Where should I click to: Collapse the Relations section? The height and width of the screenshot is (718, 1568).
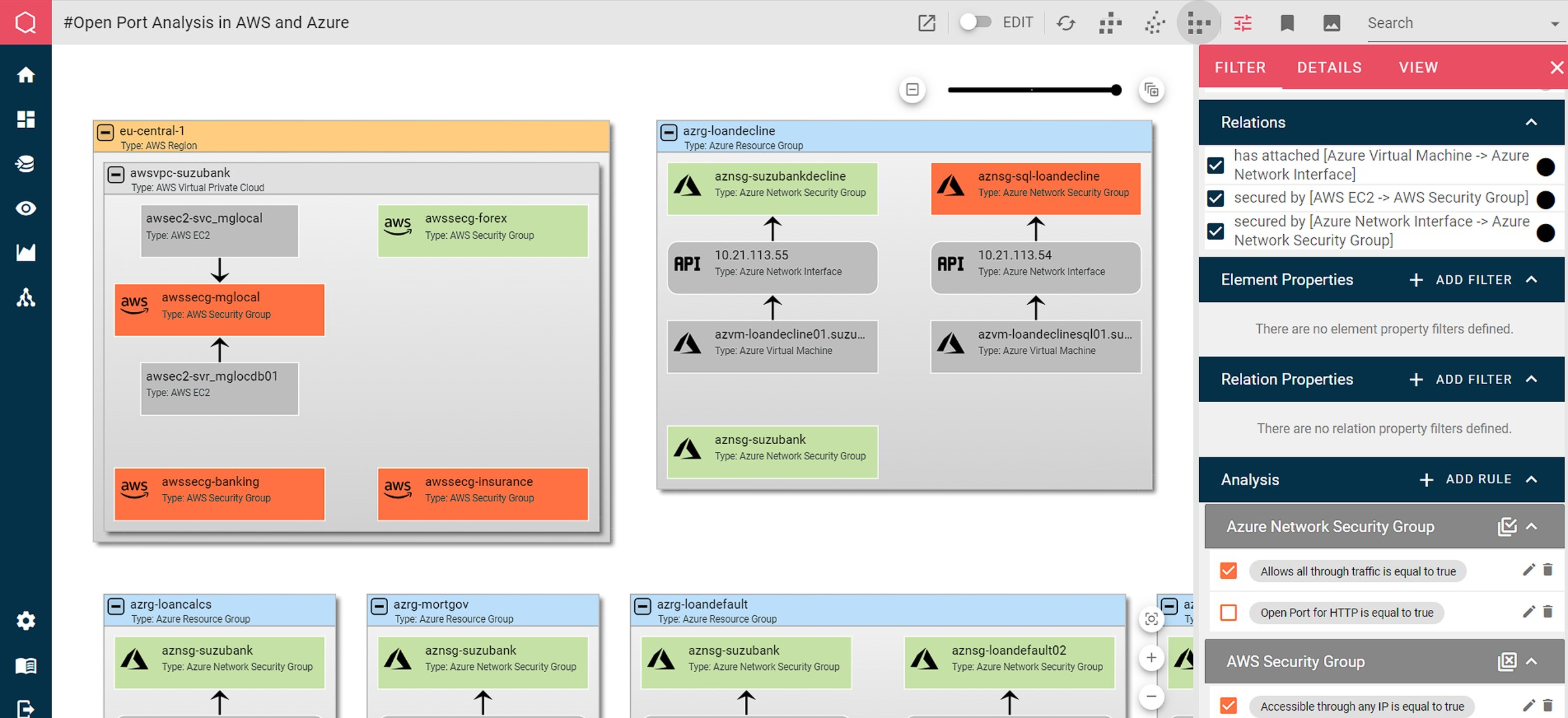pos(1531,122)
